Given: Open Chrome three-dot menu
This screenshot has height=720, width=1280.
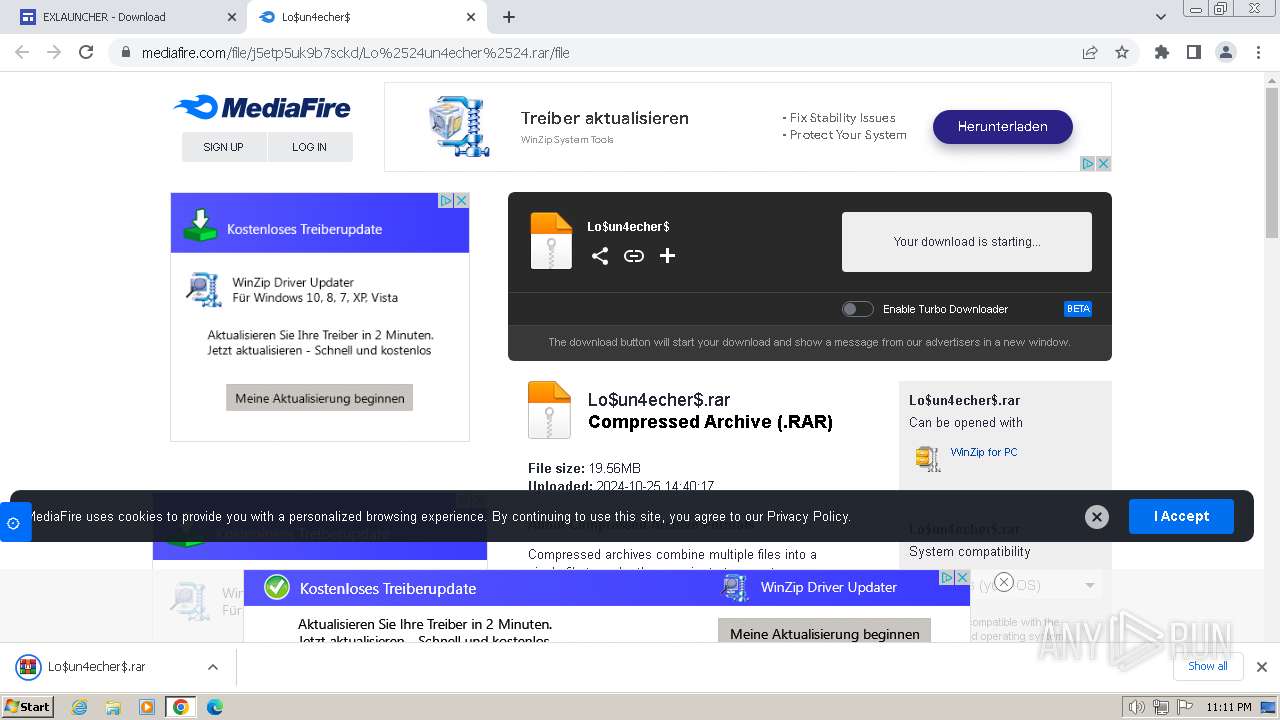Looking at the screenshot, I should 1259,52.
